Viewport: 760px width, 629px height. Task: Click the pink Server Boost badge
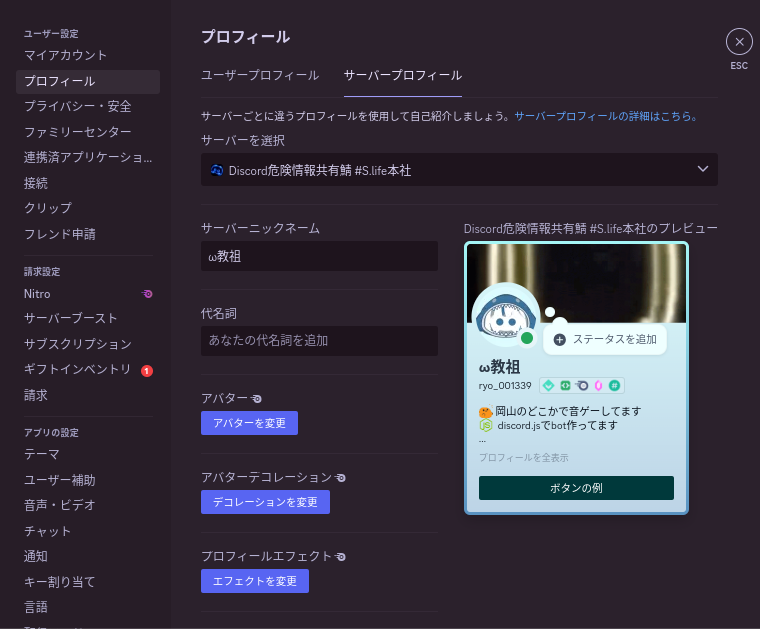click(598, 385)
